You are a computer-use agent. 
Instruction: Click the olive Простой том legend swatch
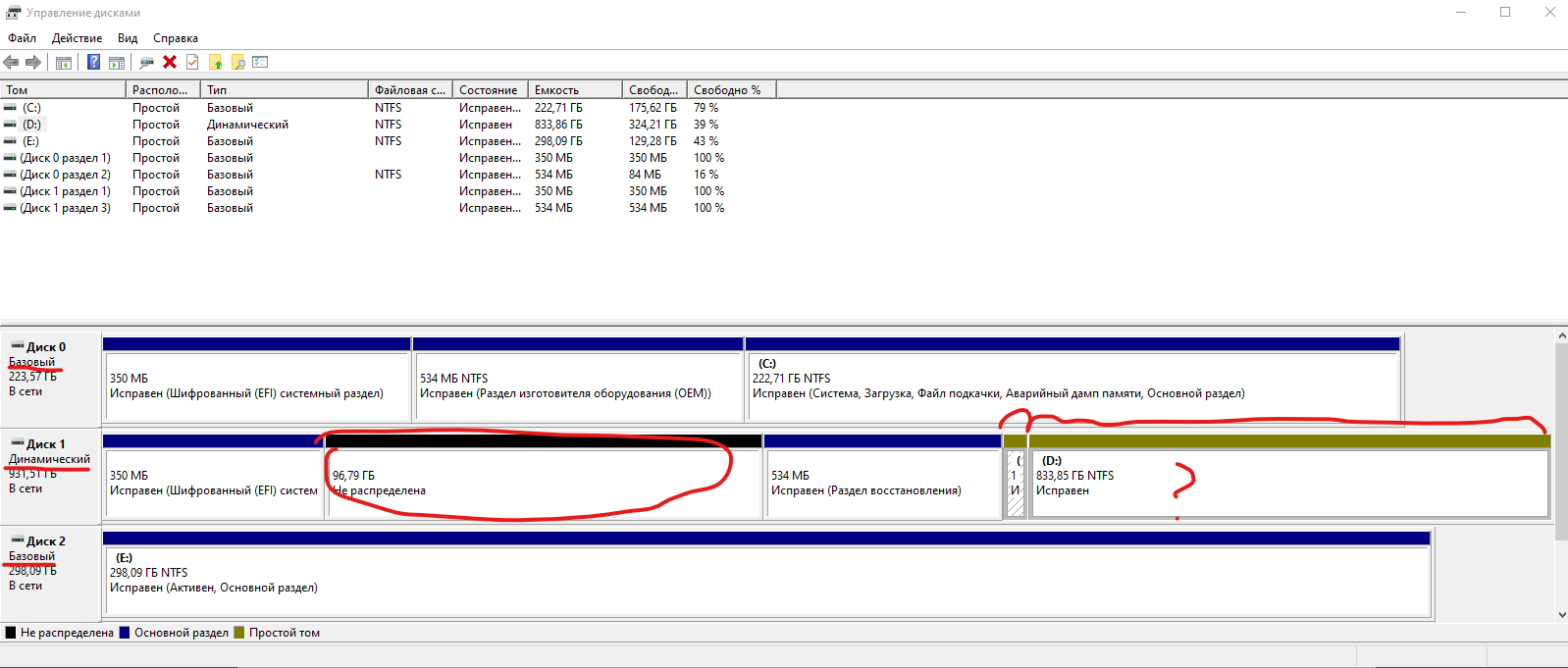point(239,633)
